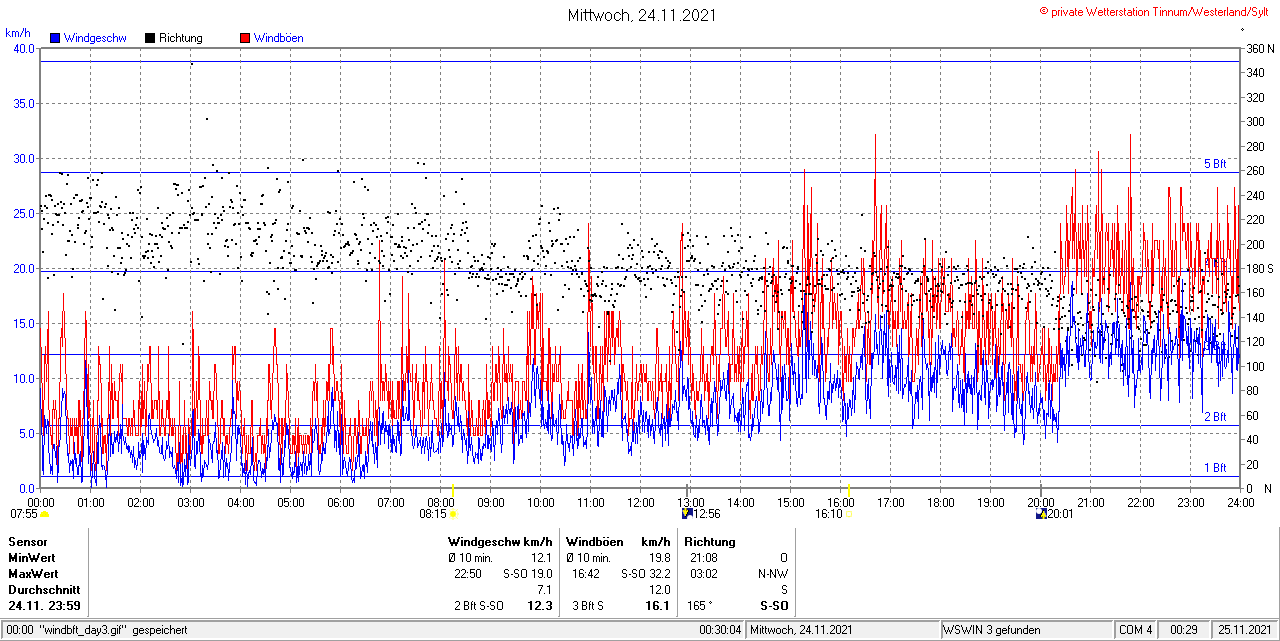Click the black Richtung legend swatch

150,38
